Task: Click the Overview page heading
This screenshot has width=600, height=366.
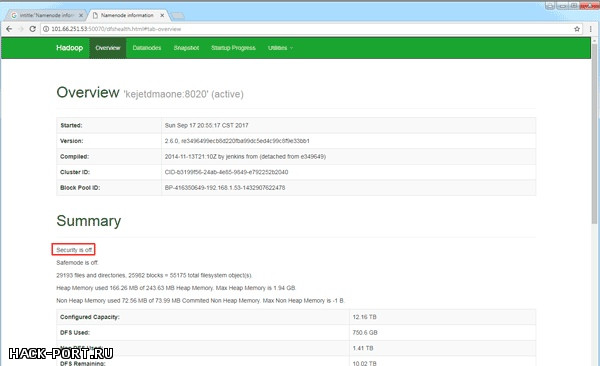Action: click(88, 93)
